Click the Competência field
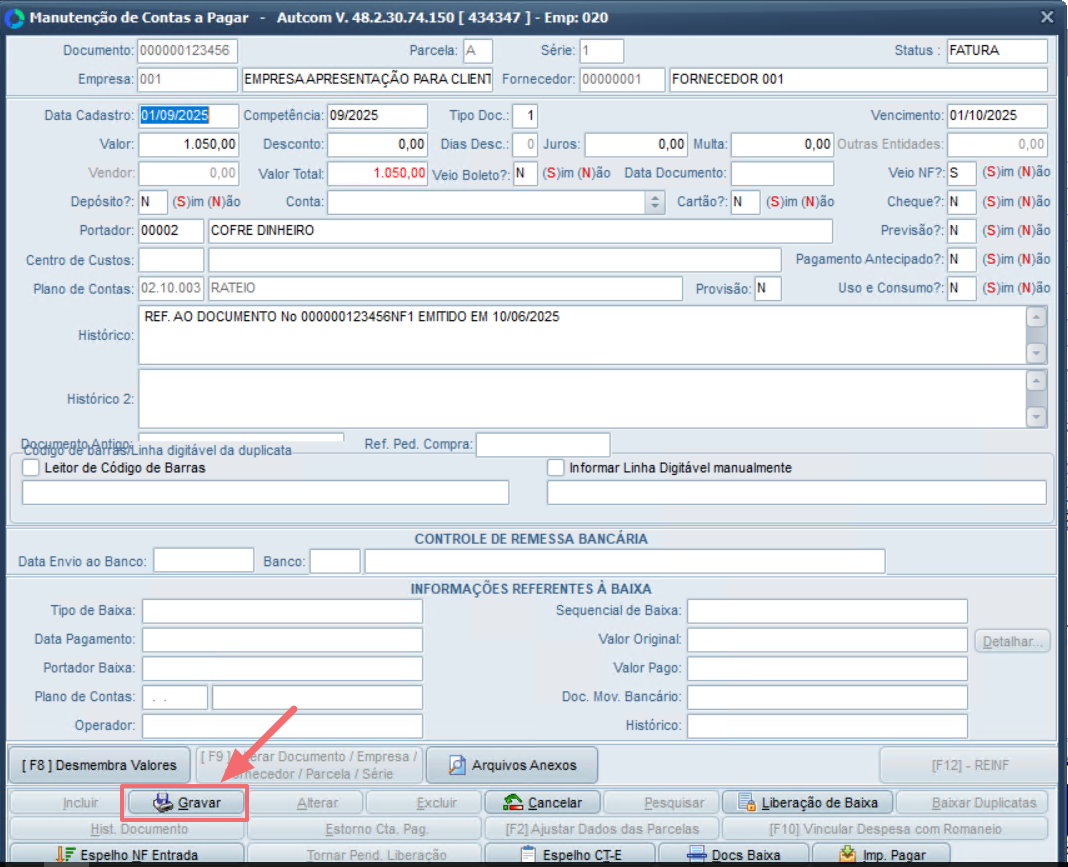 coord(377,116)
